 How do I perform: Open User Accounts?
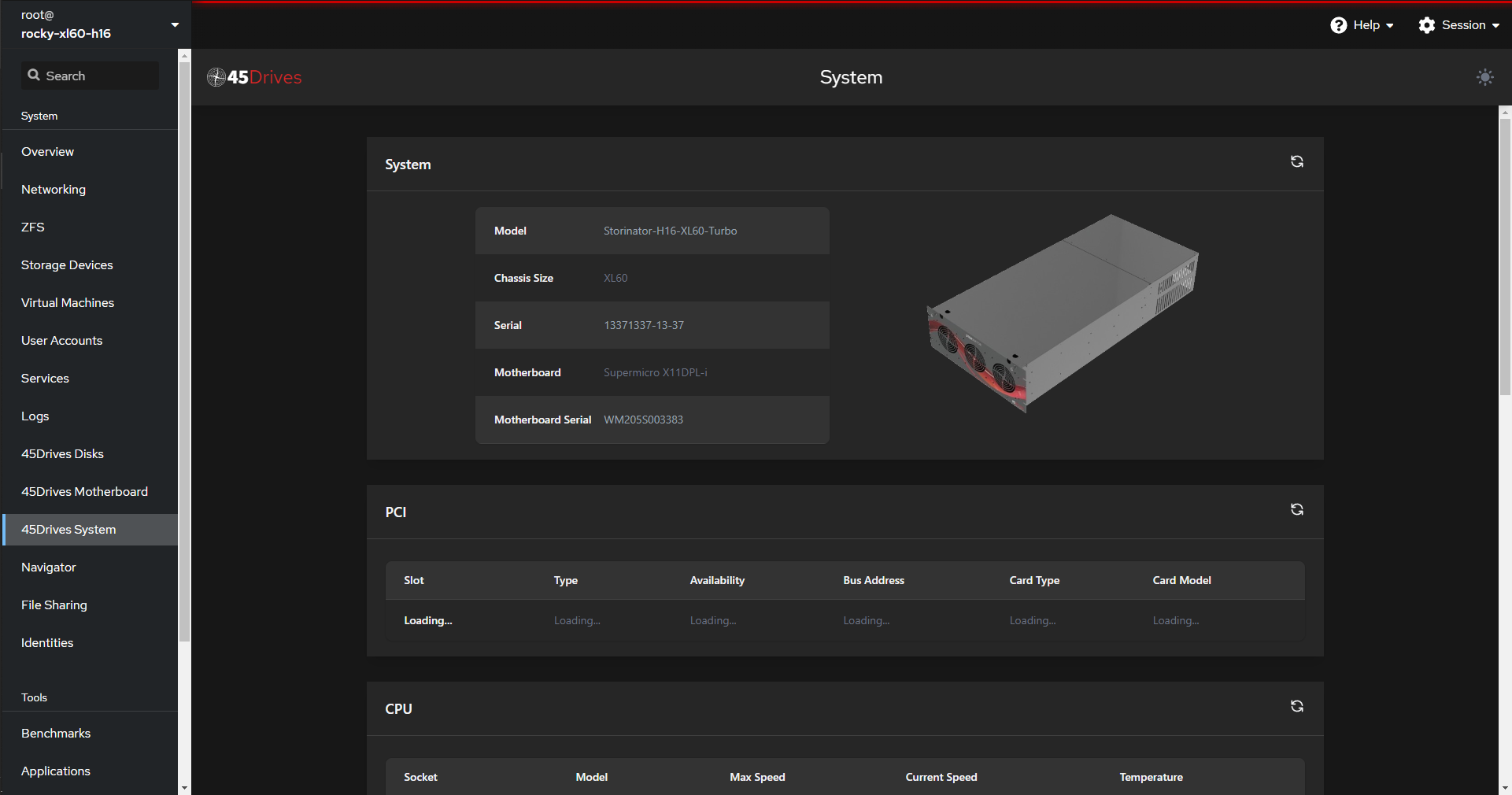click(x=91, y=341)
